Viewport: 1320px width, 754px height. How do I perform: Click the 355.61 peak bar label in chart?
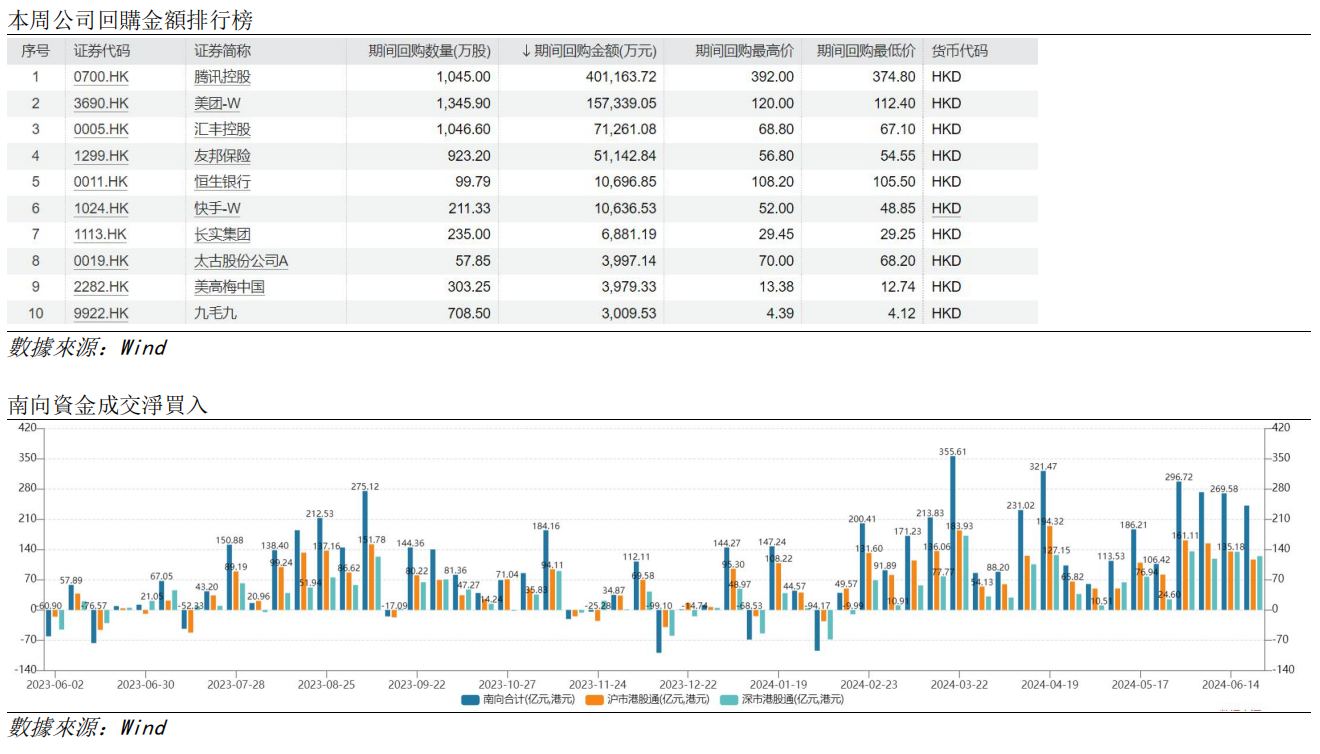[953, 452]
